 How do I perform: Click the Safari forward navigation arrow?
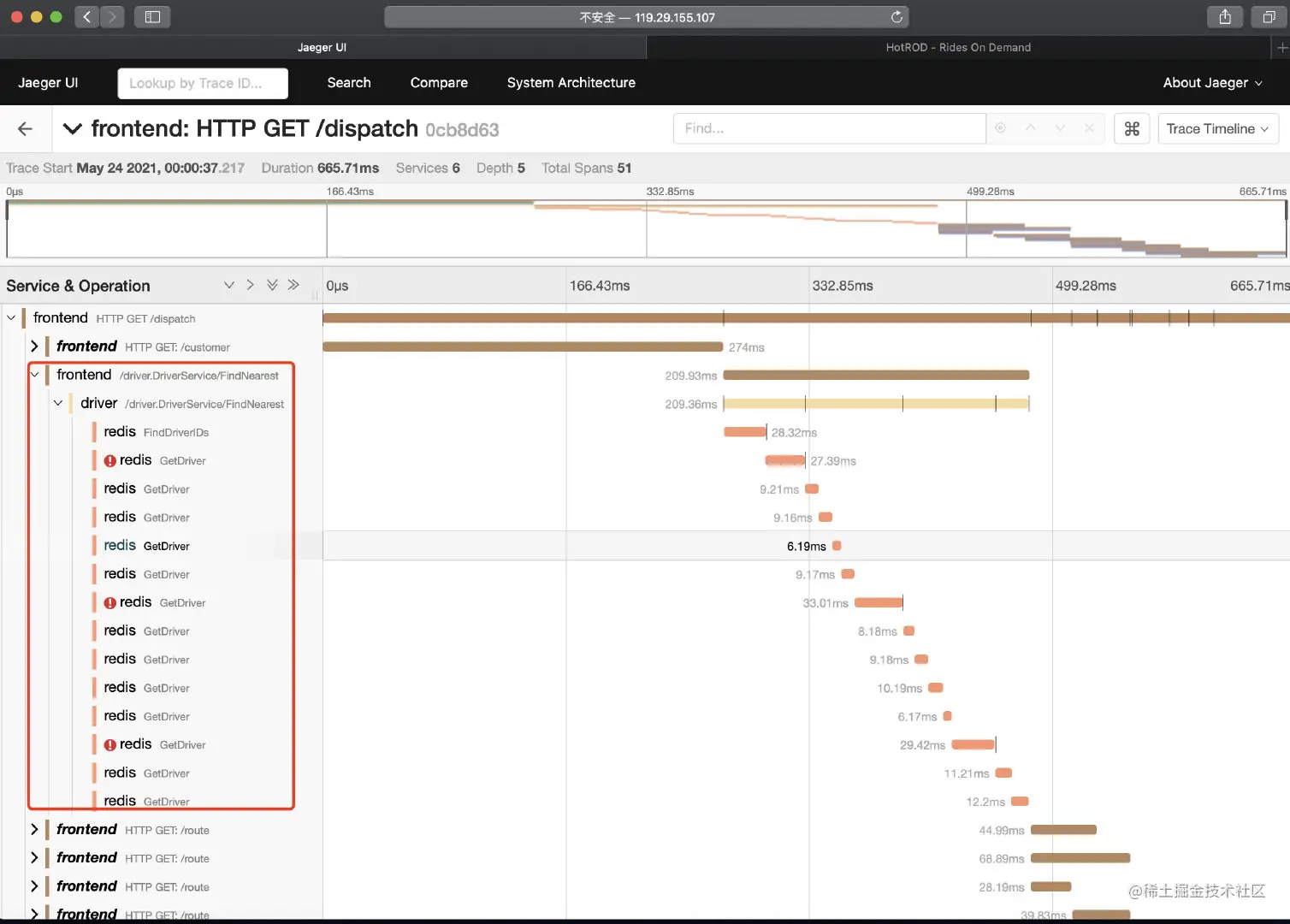[113, 17]
